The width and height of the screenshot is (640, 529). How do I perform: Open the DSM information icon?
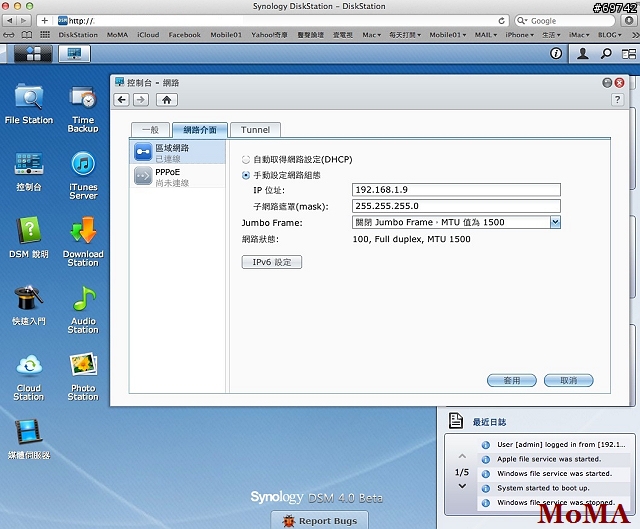point(556,53)
